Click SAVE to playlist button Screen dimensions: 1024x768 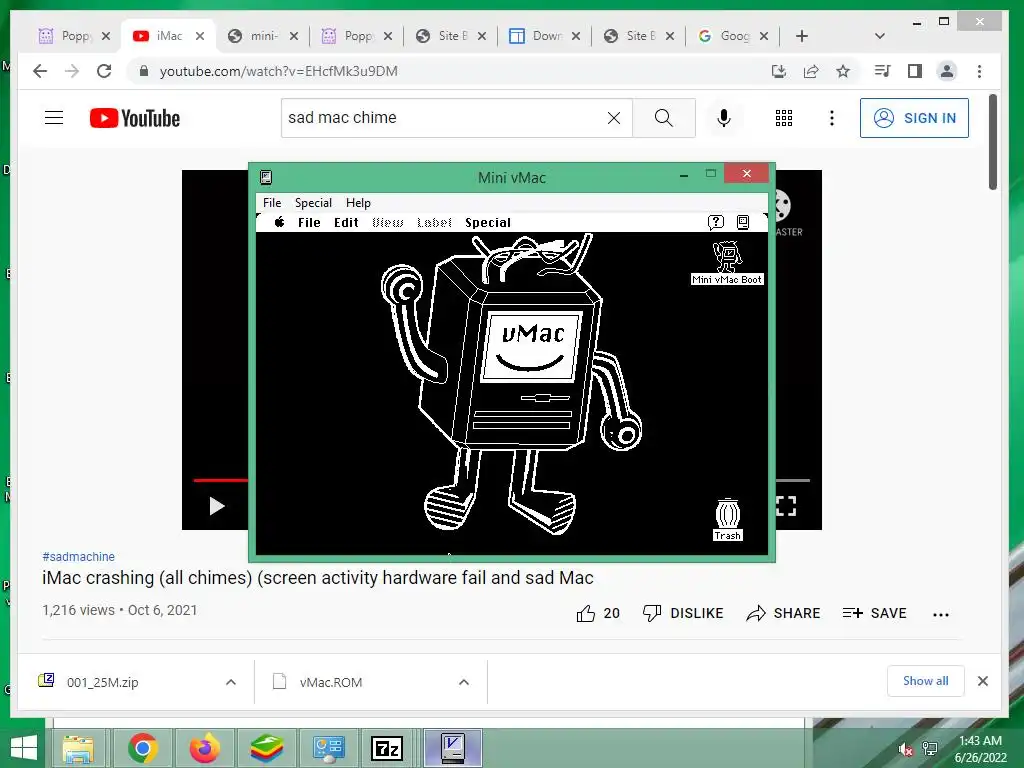tap(874, 613)
